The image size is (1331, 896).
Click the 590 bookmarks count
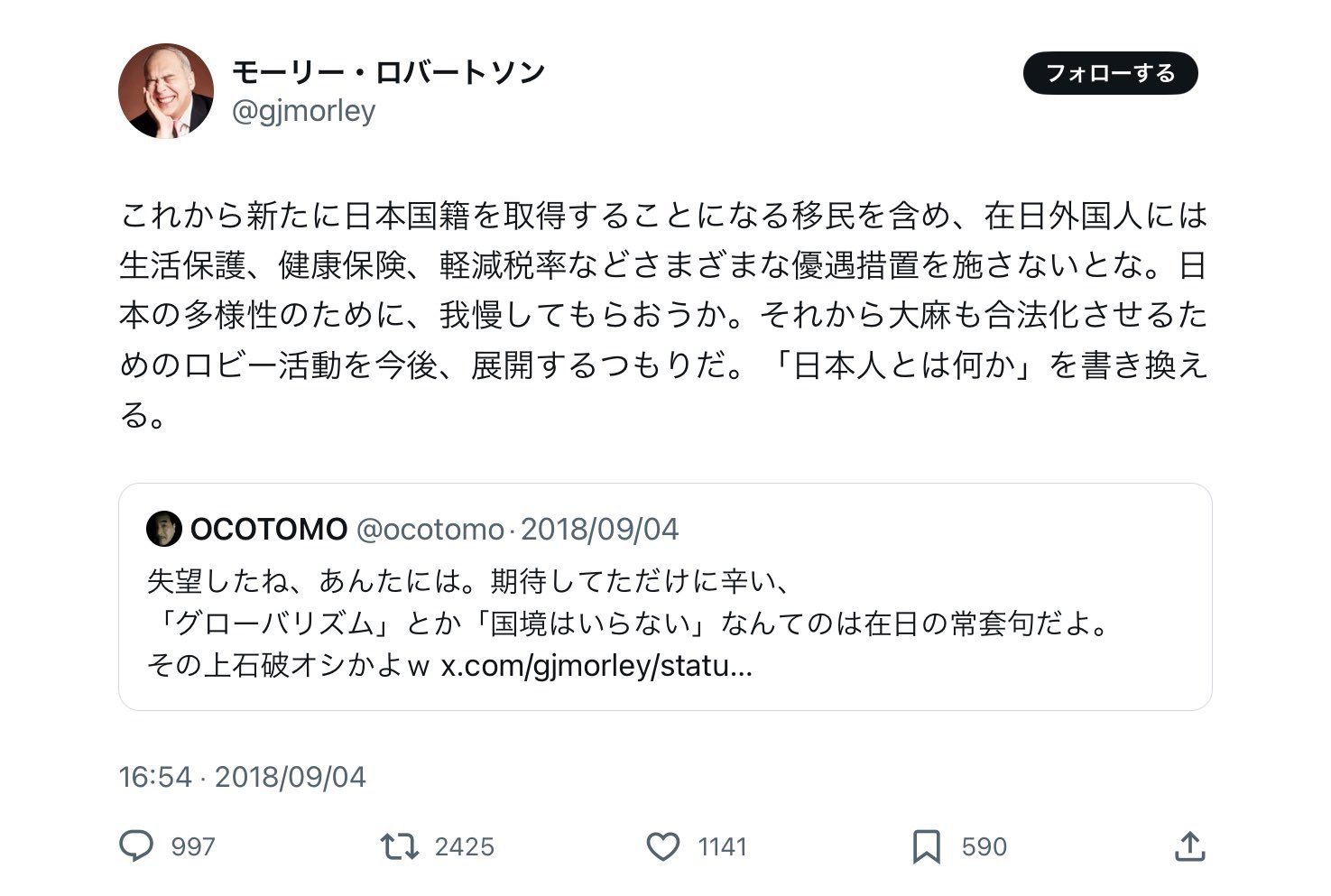(x=984, y=846)
